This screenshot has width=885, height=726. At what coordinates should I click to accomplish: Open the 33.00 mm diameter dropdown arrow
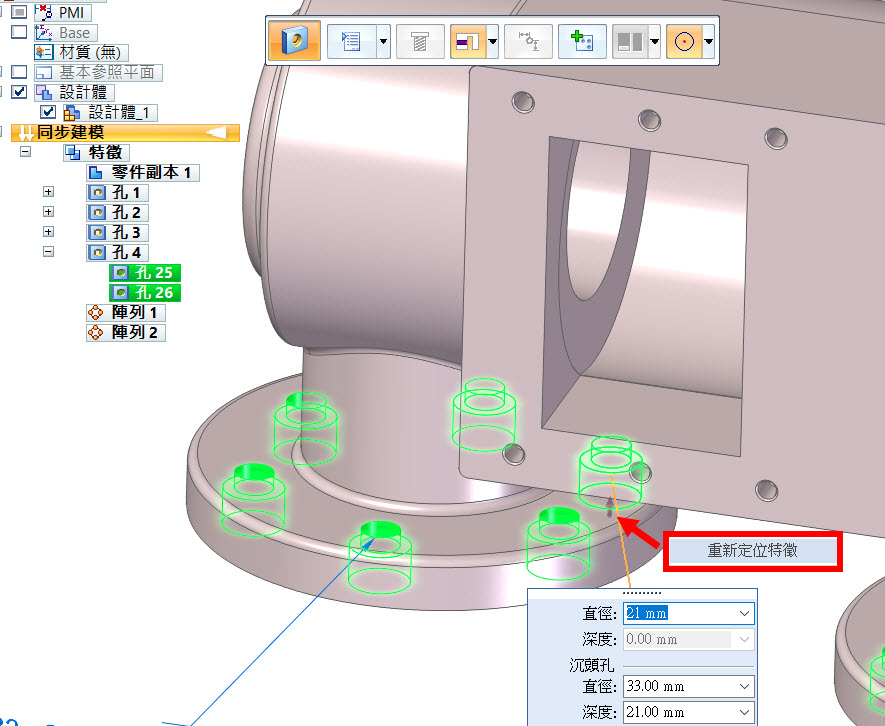(744, 686)
